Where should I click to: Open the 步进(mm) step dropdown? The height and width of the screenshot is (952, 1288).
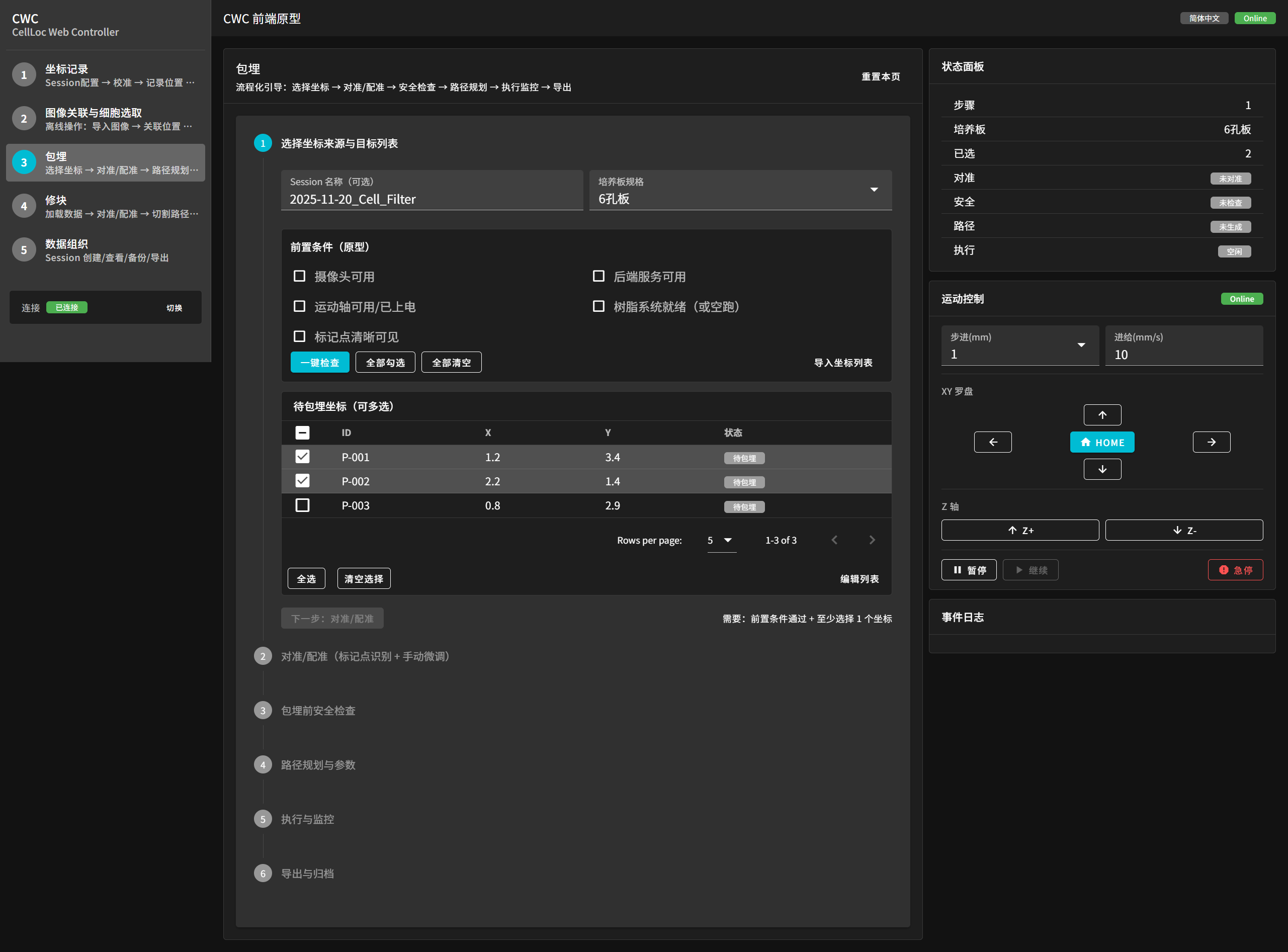coord(1020,346)
